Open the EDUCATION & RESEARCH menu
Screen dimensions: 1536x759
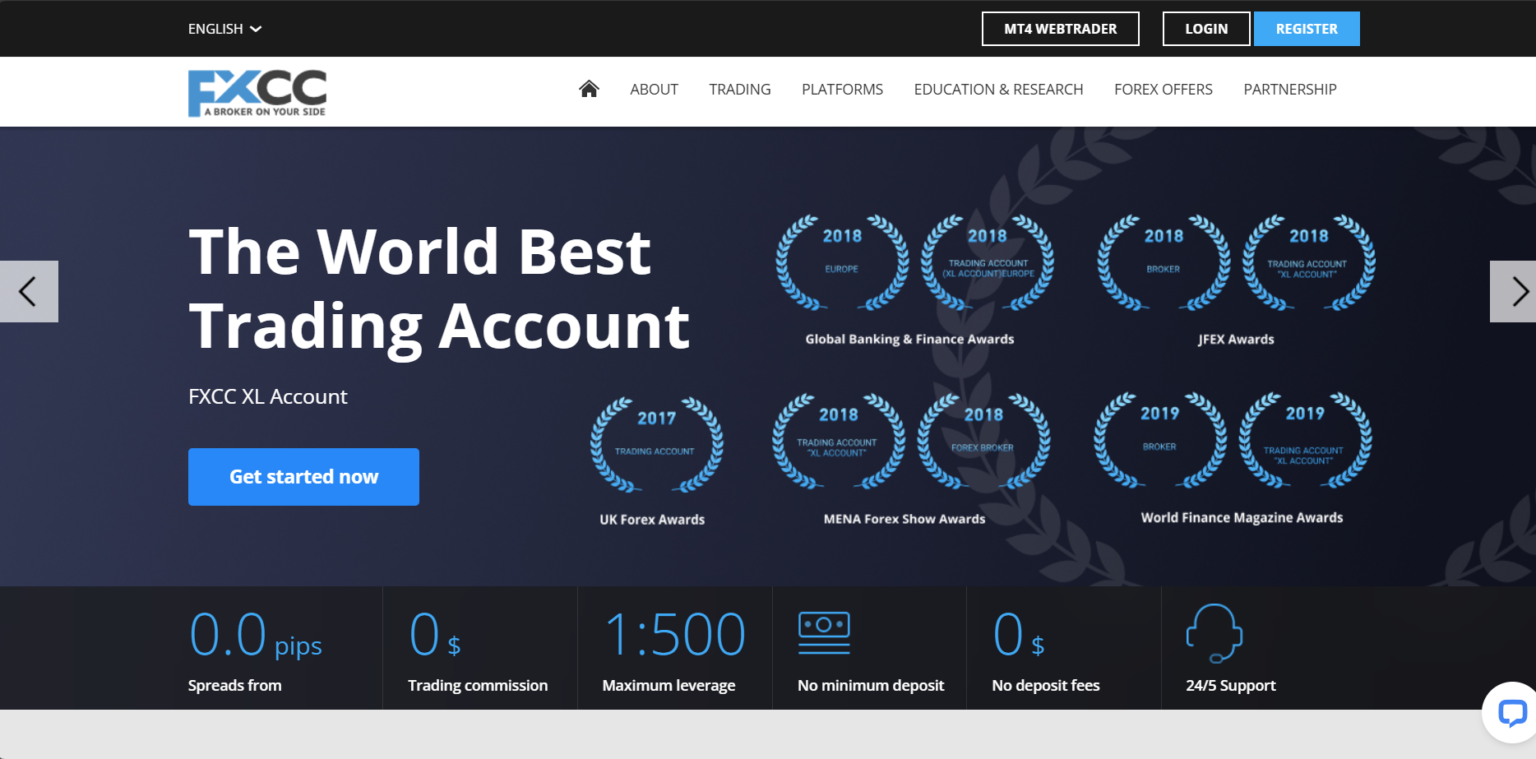click(x=999, y=89)
